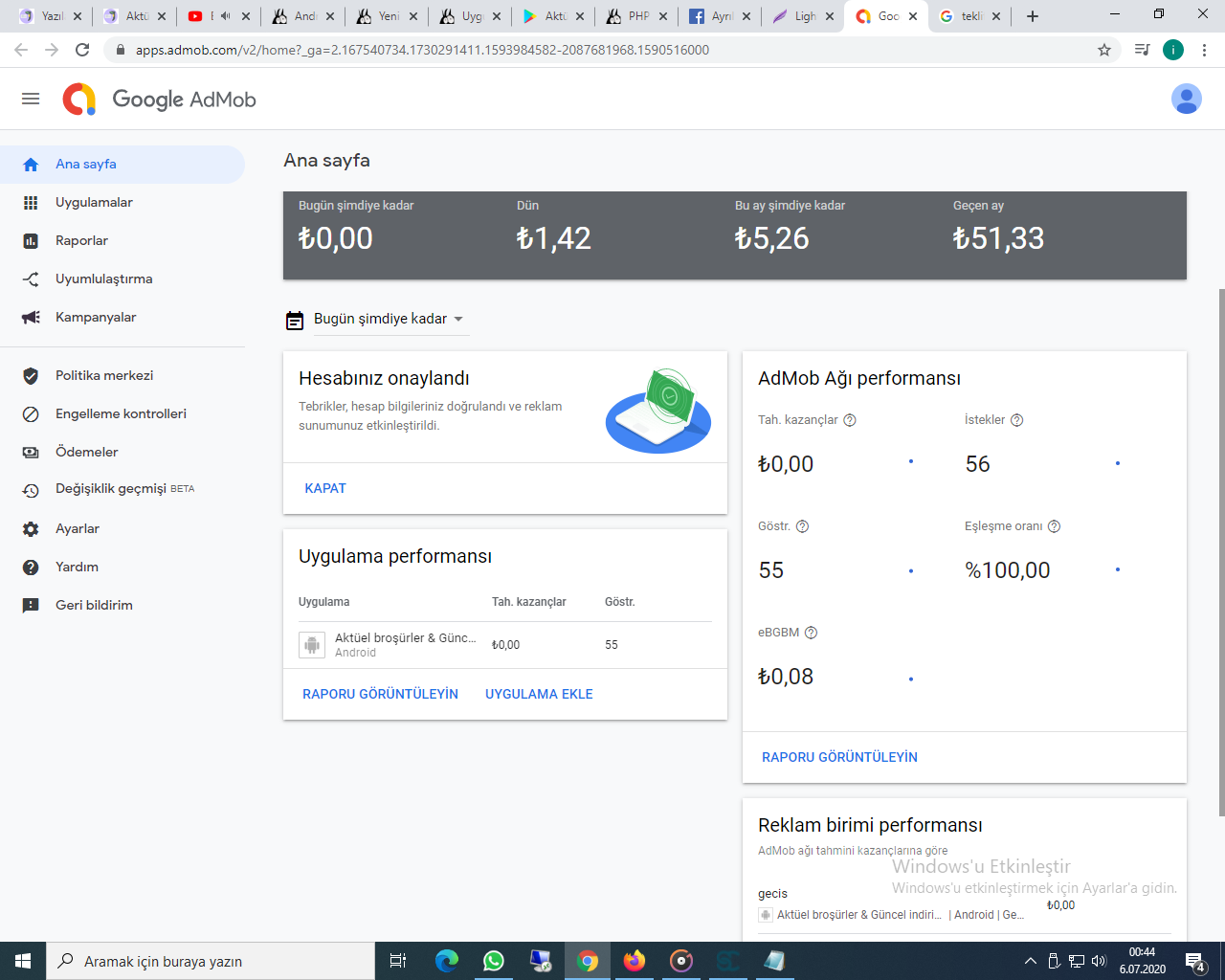Click the Politika merkezi shield icon

(x=31, y=376)
